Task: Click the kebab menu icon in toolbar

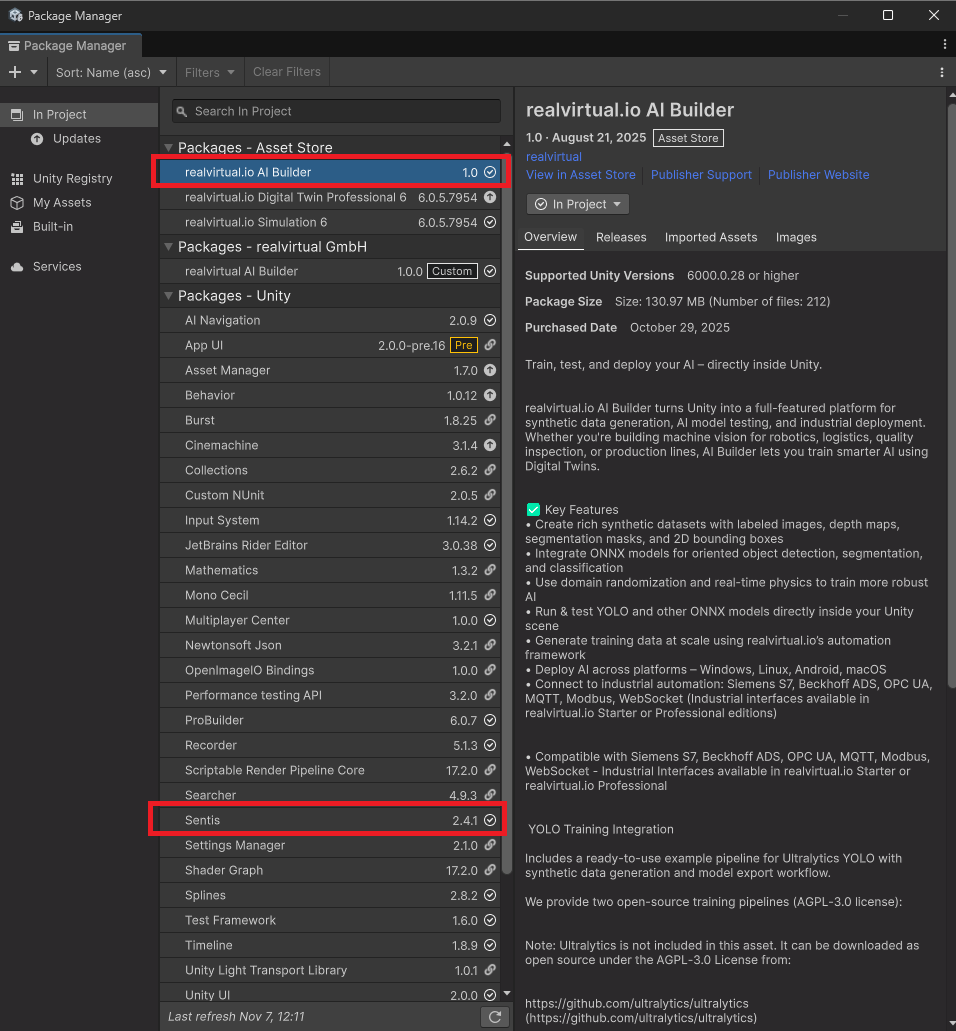Action: pyautogui.click(x=942, y=72)
